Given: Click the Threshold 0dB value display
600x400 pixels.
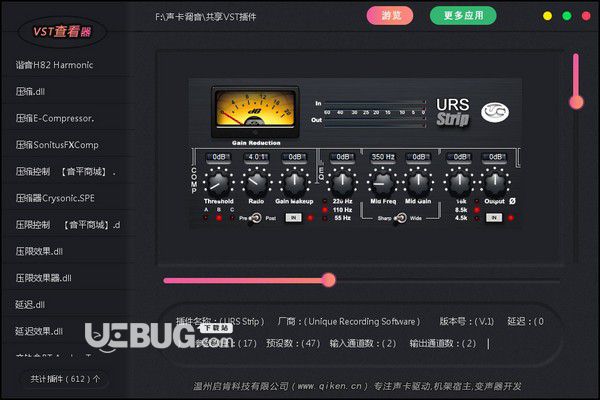Looking at the screenshot, I should (x=218, y=157).
